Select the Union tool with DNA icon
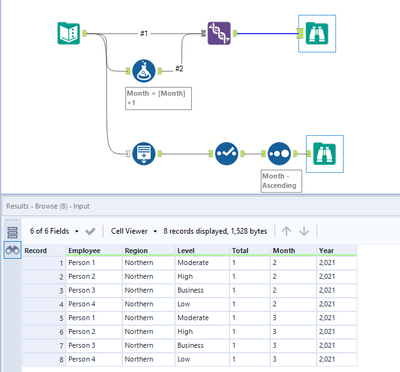Image resolution: width=400 pixels, height=372 pixels. pos(219,33)
